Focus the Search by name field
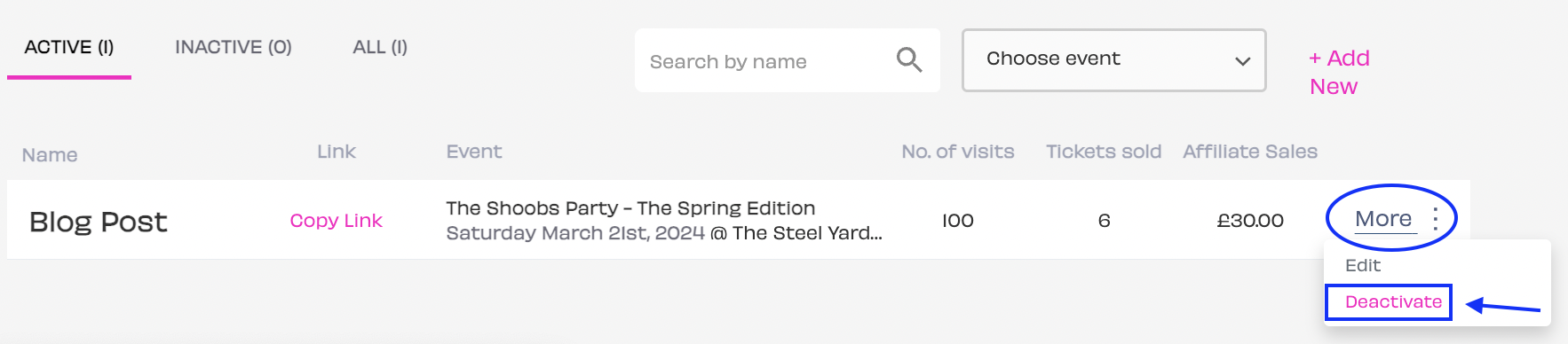1568x344 pixels. click(x=787, y=60)
